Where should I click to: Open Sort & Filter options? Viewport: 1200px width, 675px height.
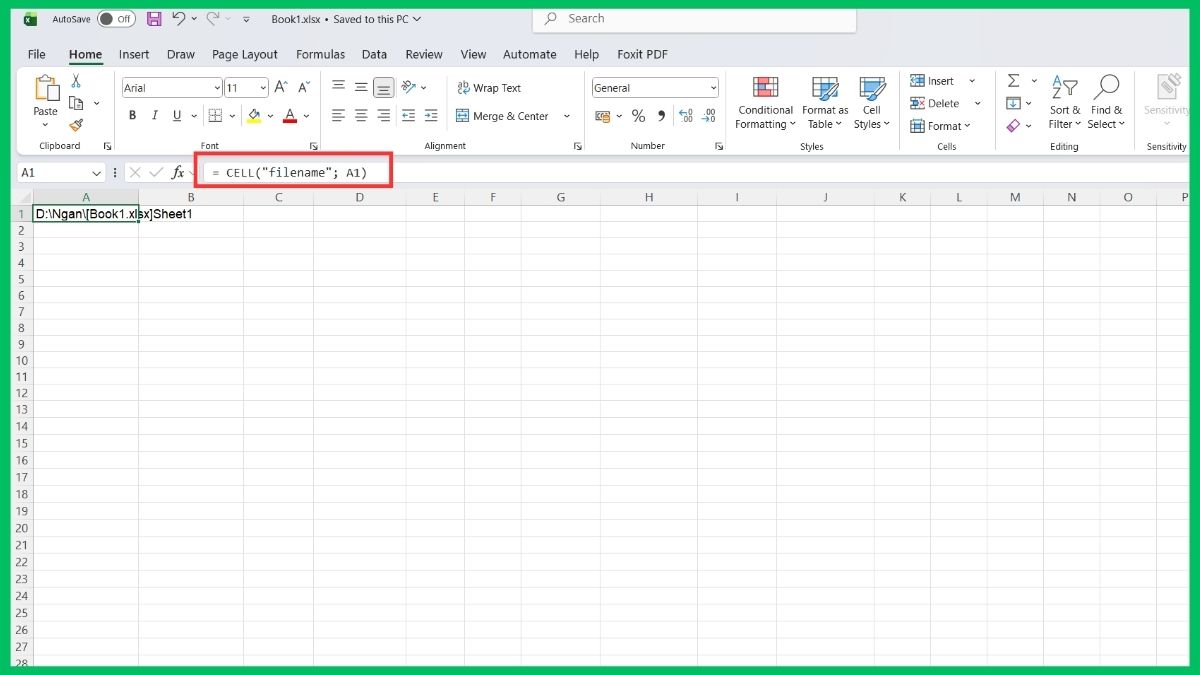click(1064, 103)
